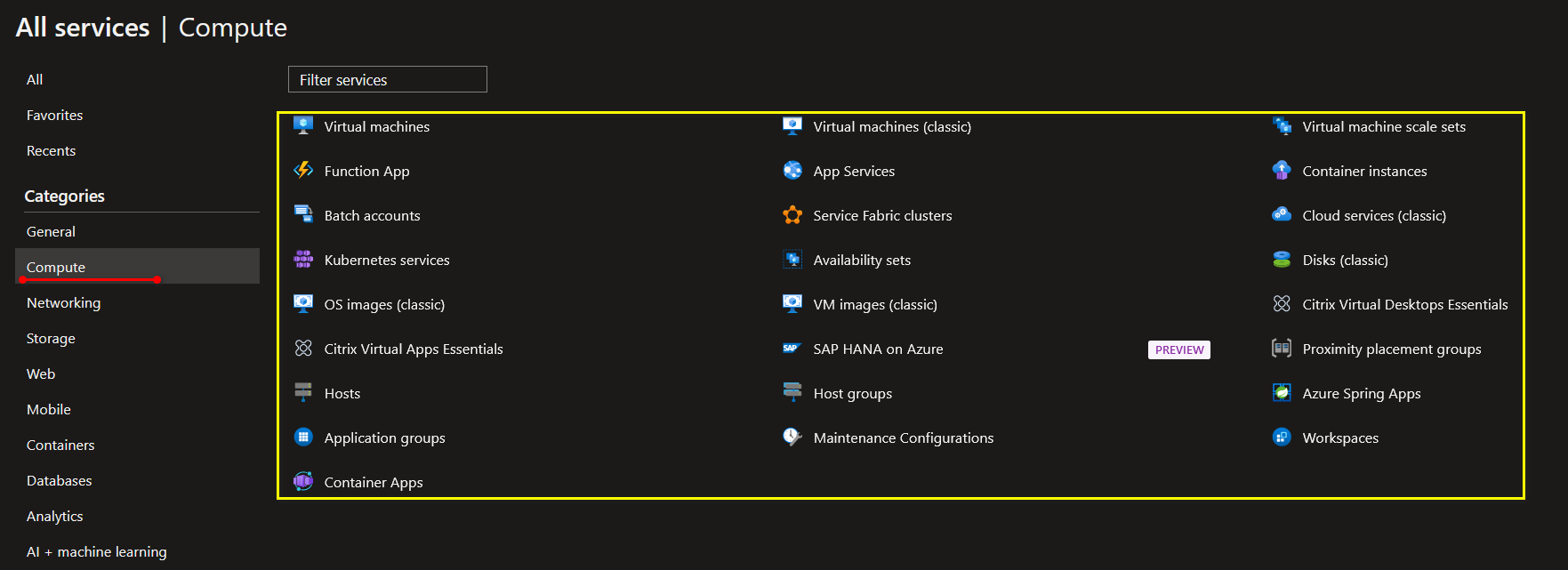
Task: Open the Virtual machine scale sets link
Action: coord(1384,126)
